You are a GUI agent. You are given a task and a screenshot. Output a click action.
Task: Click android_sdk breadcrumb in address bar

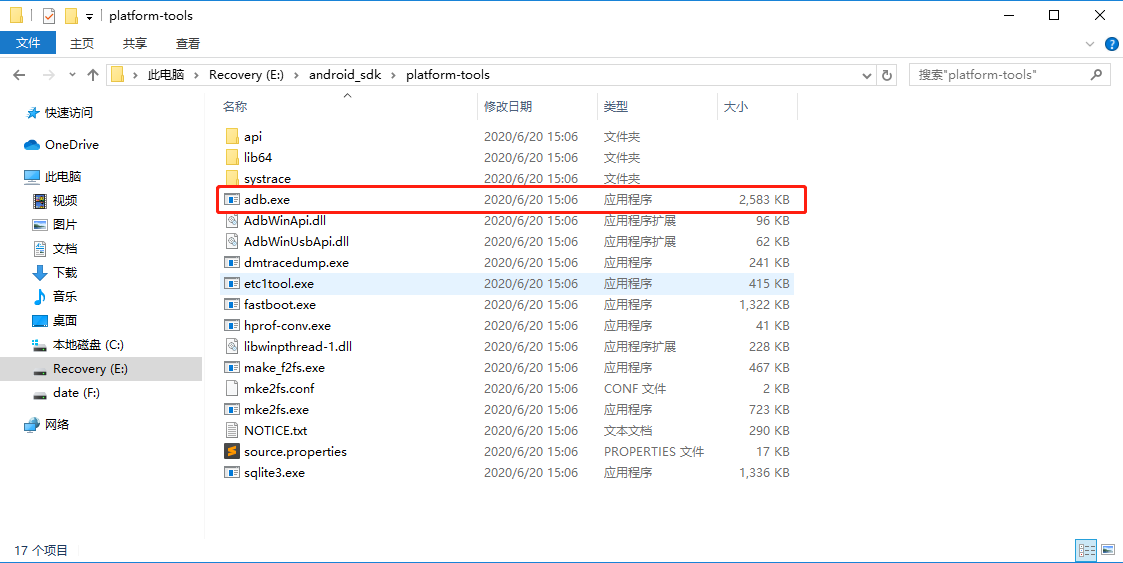pos(345,74)
